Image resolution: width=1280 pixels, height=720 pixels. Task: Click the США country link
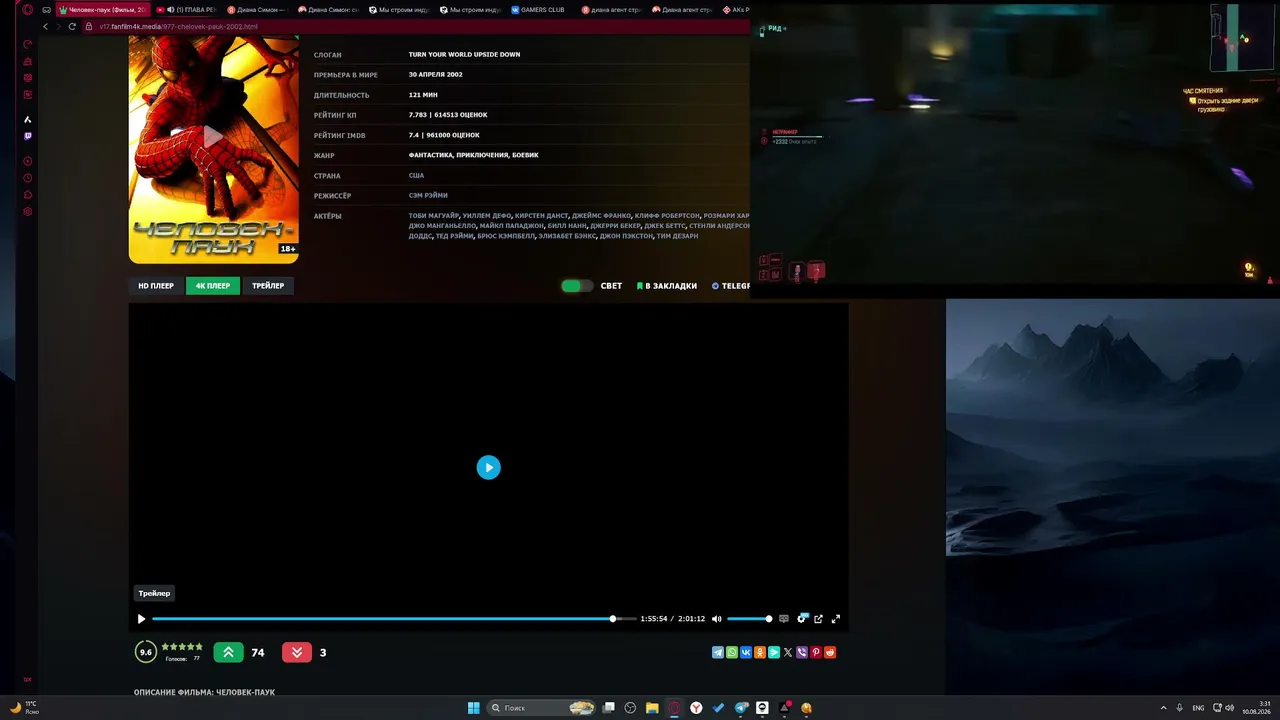416,175
